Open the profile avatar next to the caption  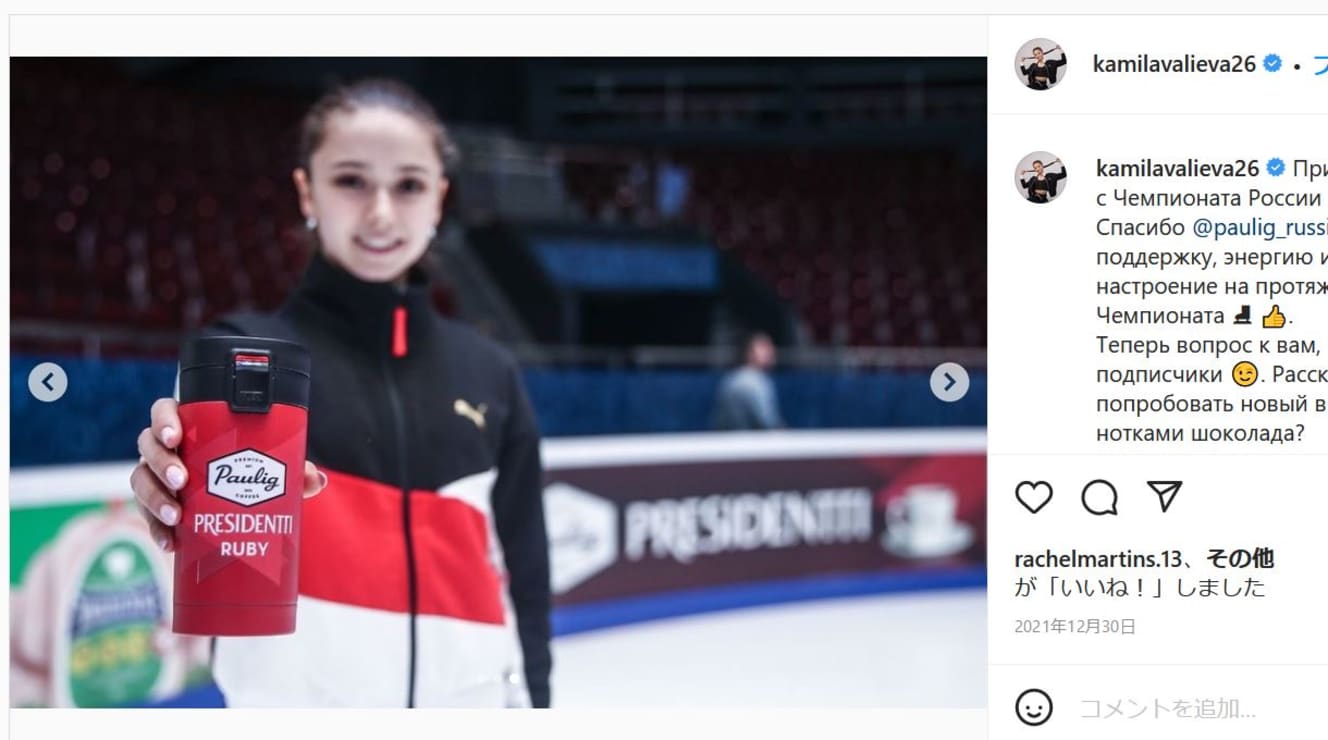pyautogui.click(x=1041, y=178)
